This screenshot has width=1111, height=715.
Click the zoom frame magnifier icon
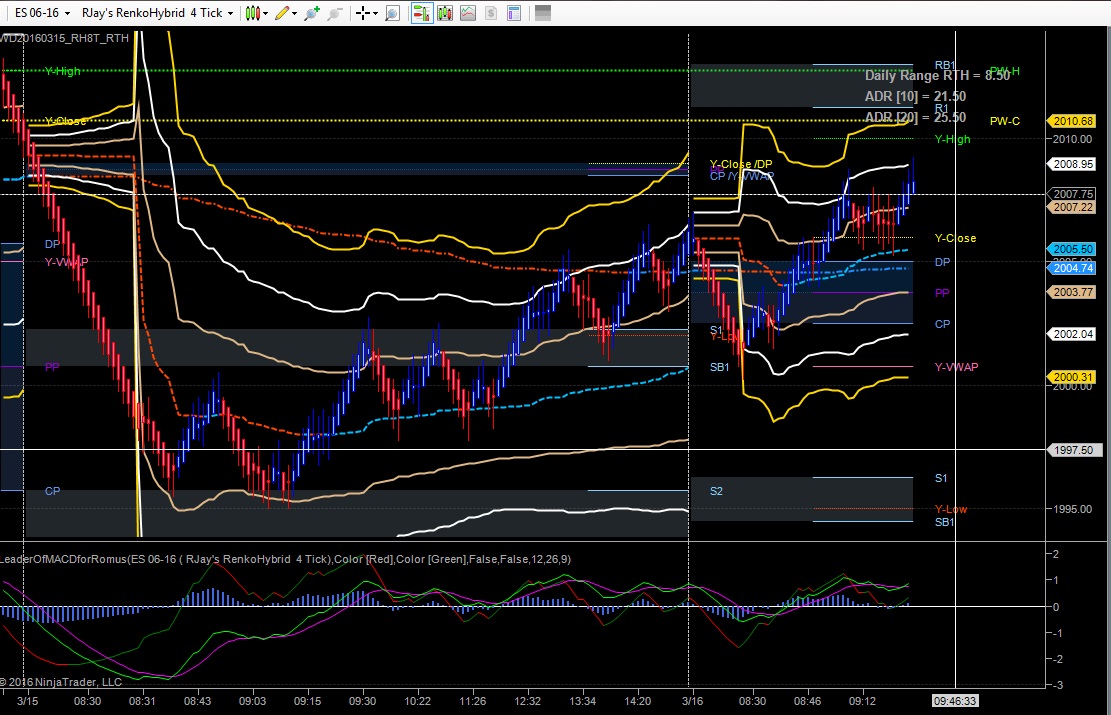pyautogui.click(x=392, y=13)
